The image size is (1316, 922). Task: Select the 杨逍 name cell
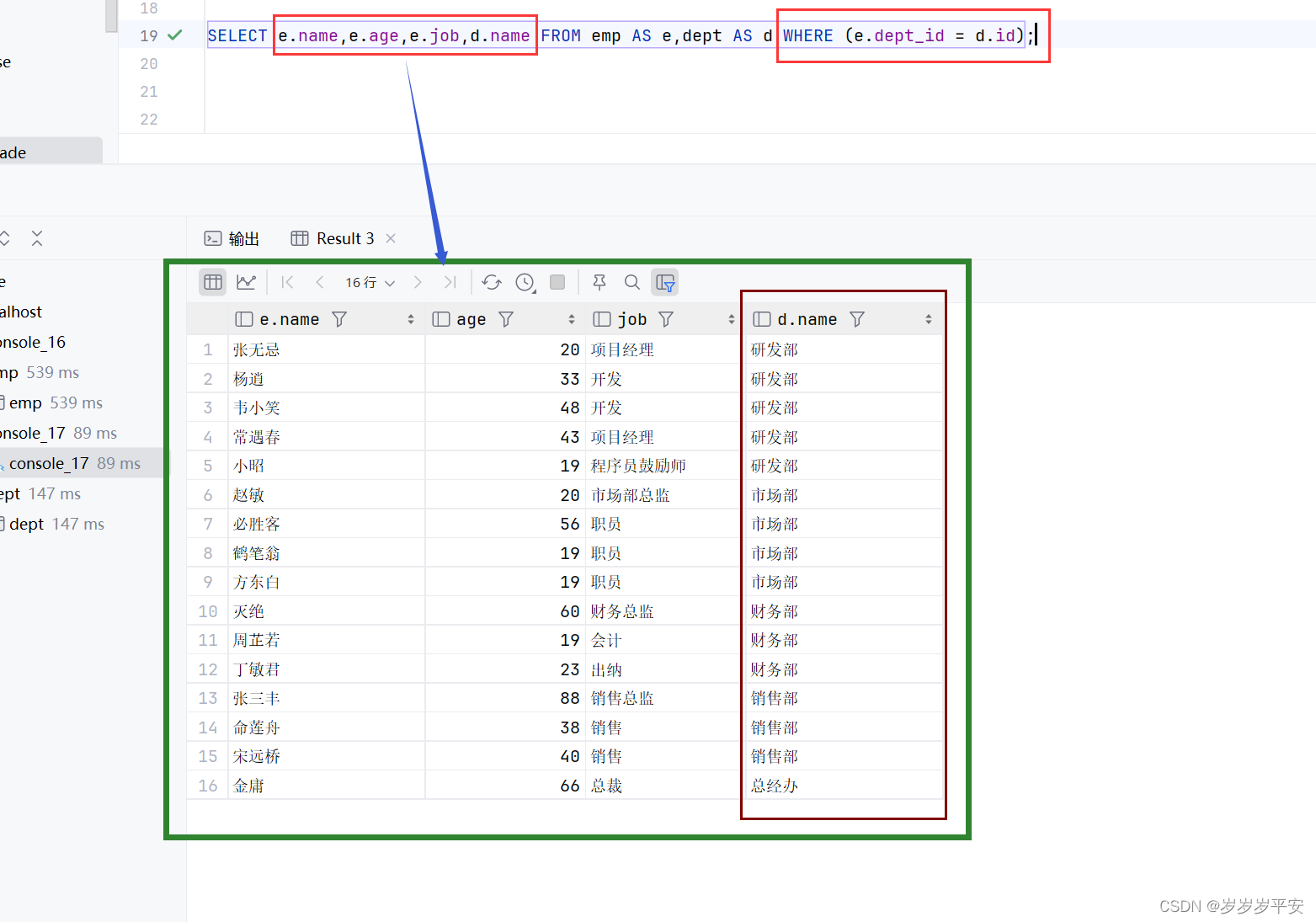click(327, 379)
